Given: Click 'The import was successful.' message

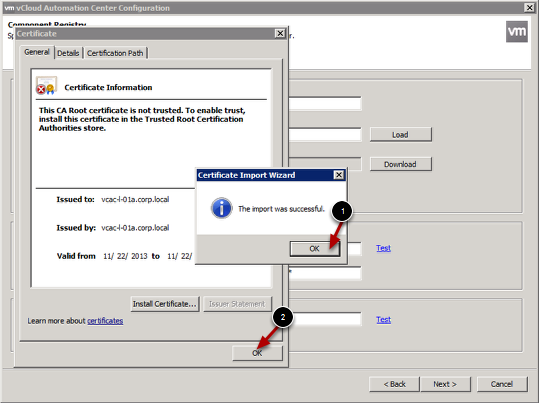Looking at the screenshot, I should [281, 209].
